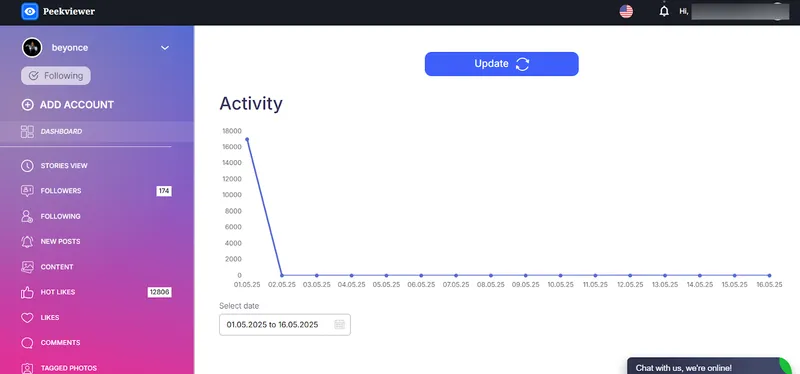Click the Select date label

click(x=239, y=306)
